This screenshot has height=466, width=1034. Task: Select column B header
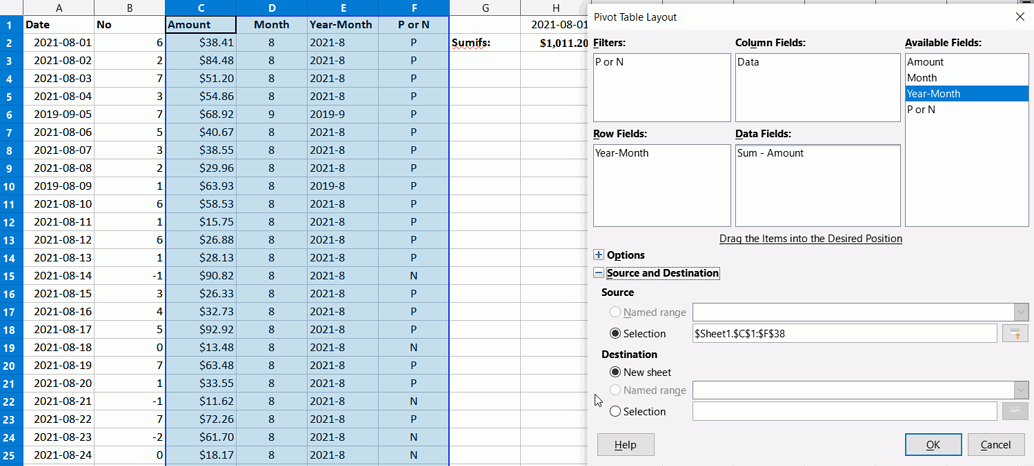pyautogui.click(x=129, y=8)
